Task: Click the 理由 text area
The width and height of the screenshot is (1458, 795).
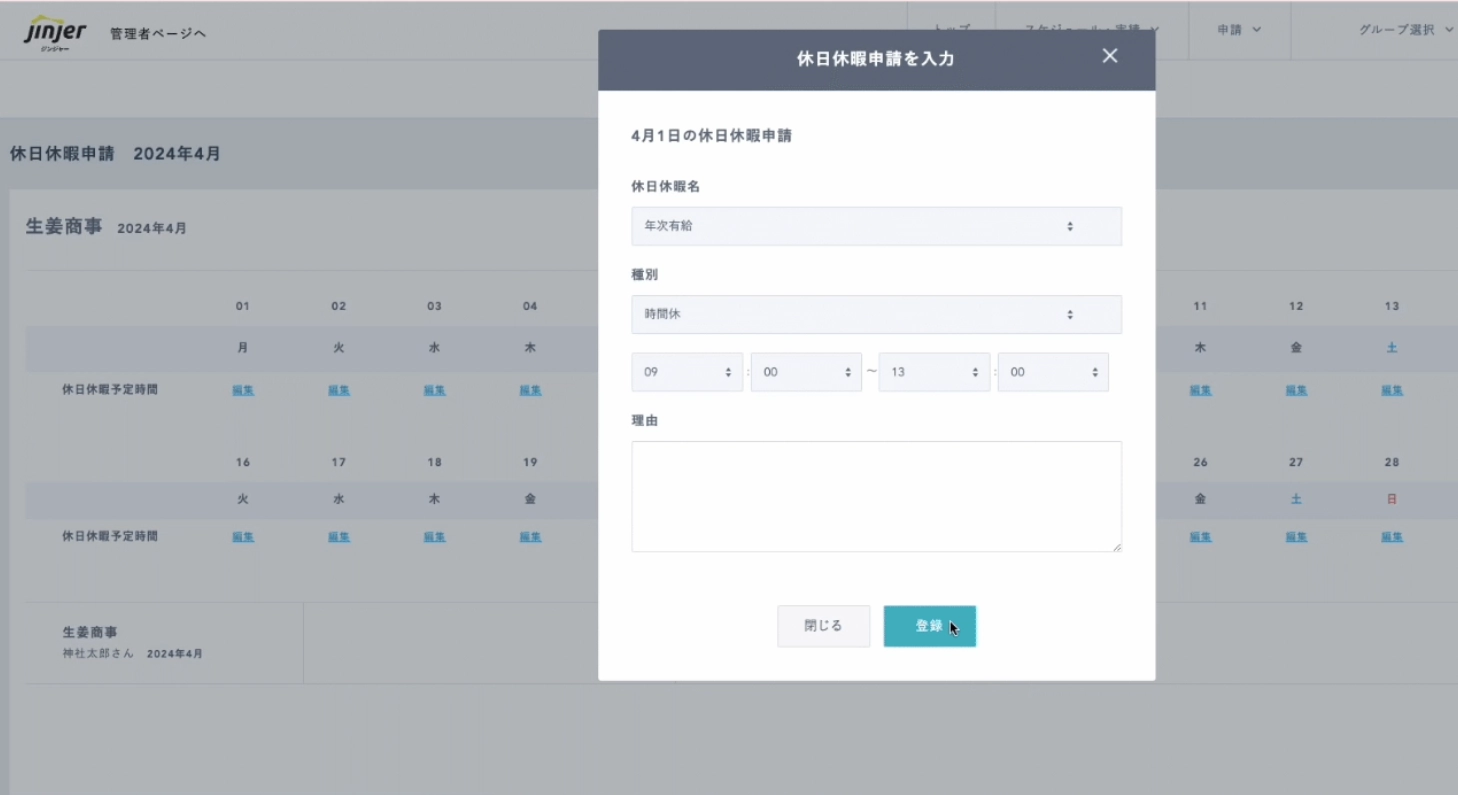Action: [876, 496]
